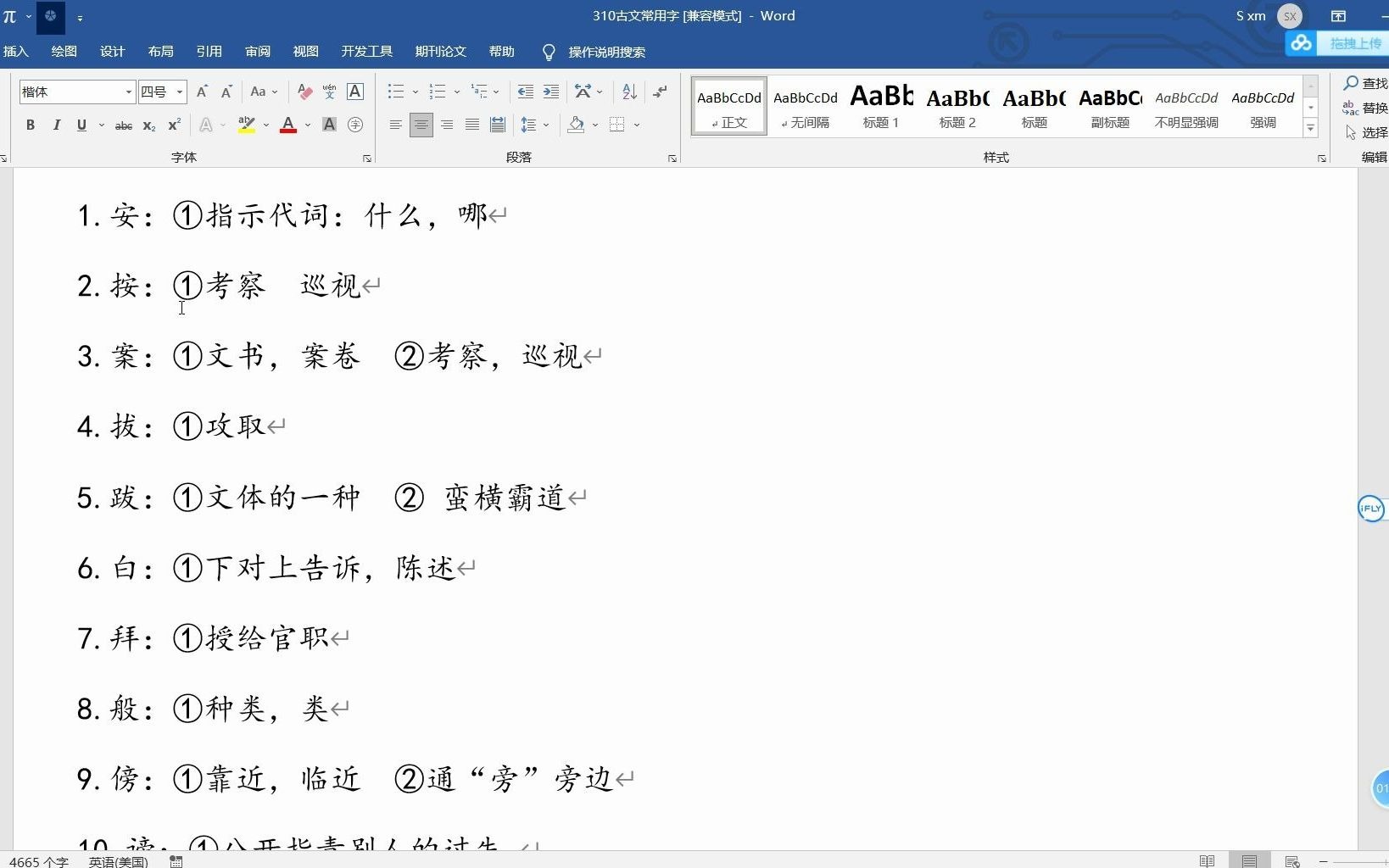Screen dimensions: 1389x868
Task: Open font dialog launcher in 字体 group
Action: pyautogui.click(x=367, y=159)
